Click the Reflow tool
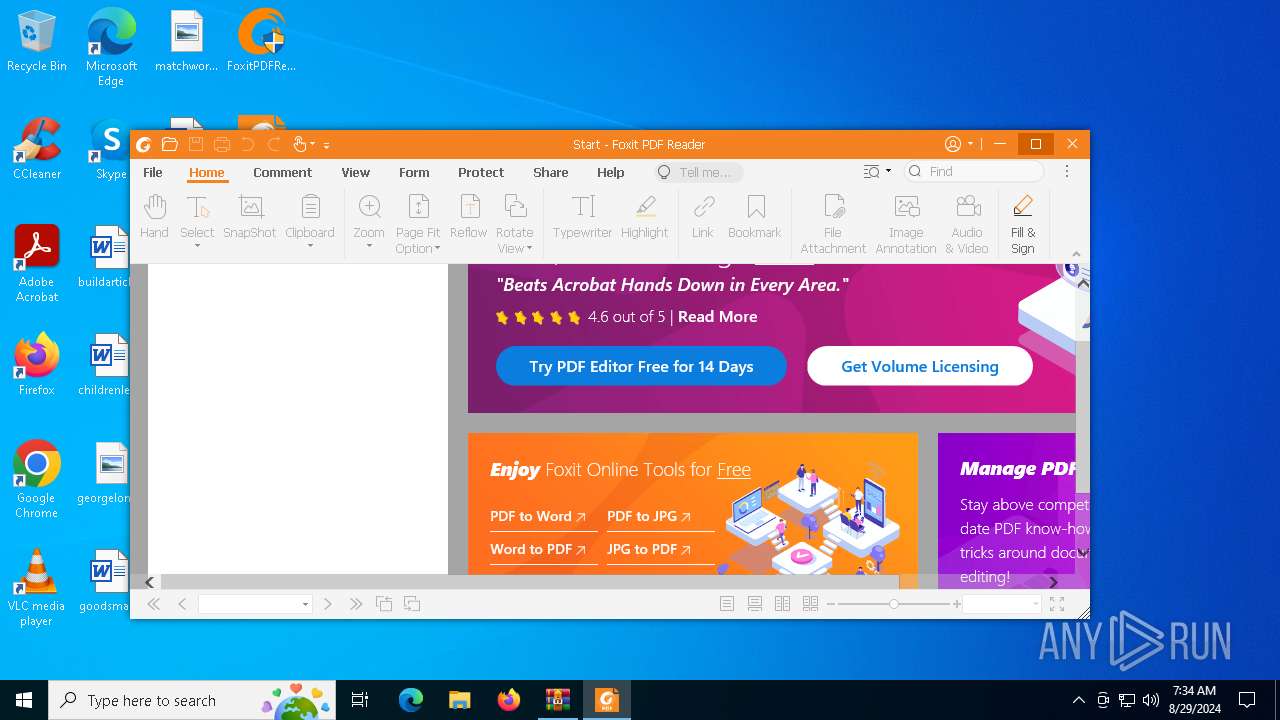 click(x=468, y=218)
